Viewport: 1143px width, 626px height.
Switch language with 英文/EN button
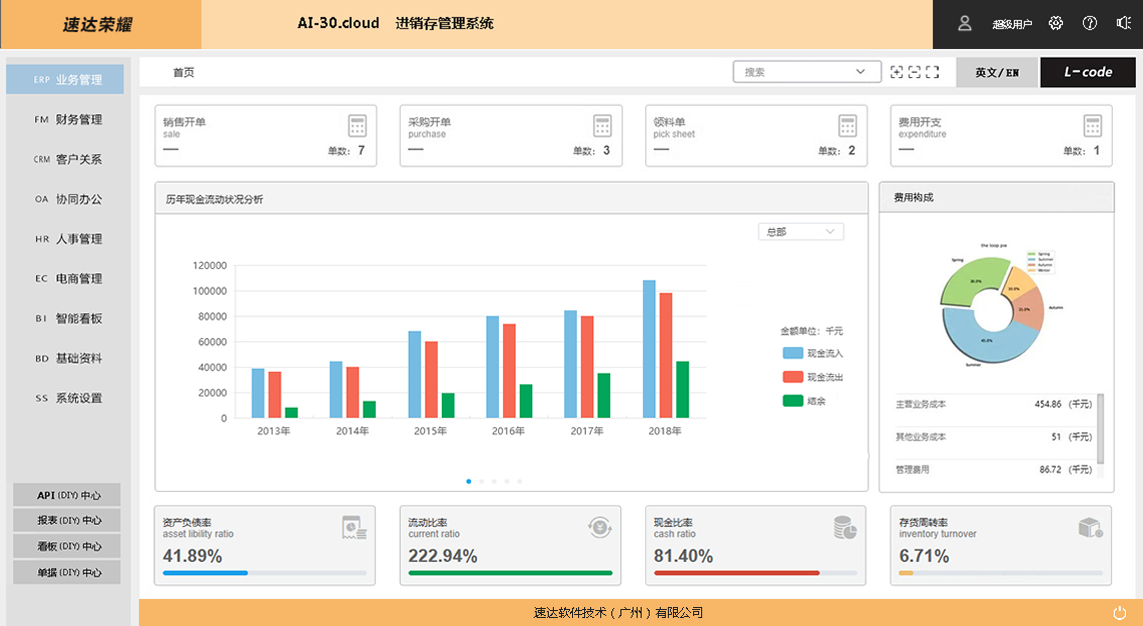point(997,72)
